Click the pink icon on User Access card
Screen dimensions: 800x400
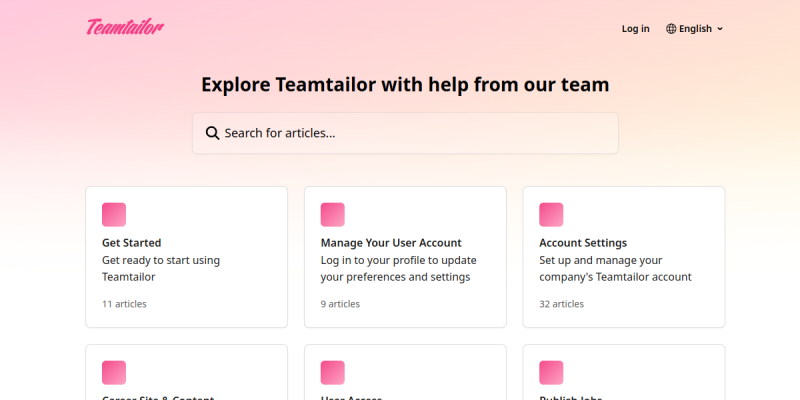pos(333,373)
